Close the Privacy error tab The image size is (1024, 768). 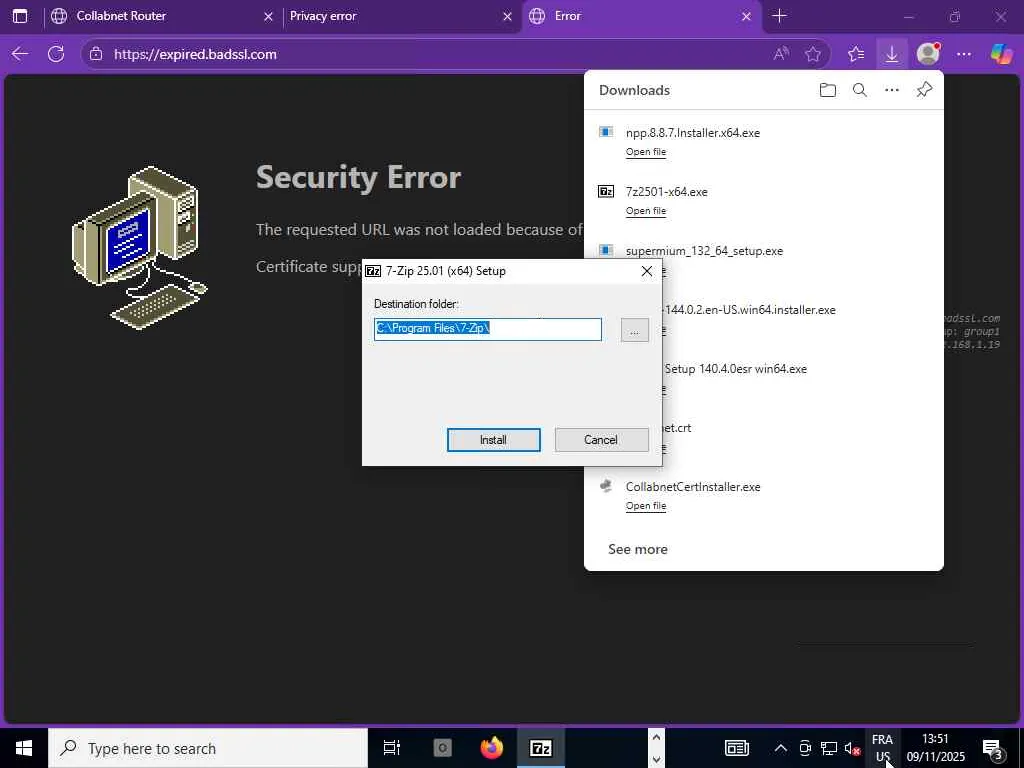click(507, 17)
